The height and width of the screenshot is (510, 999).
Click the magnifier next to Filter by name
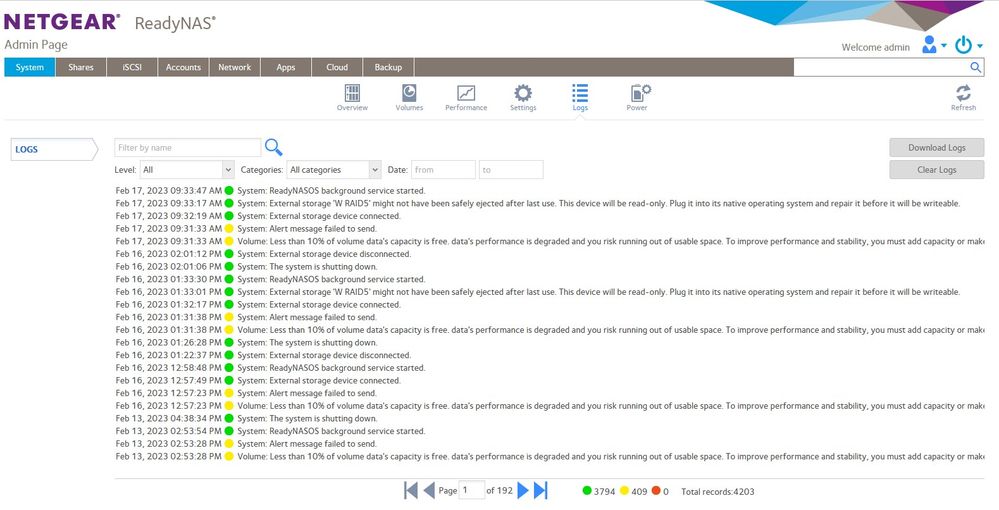273,148
